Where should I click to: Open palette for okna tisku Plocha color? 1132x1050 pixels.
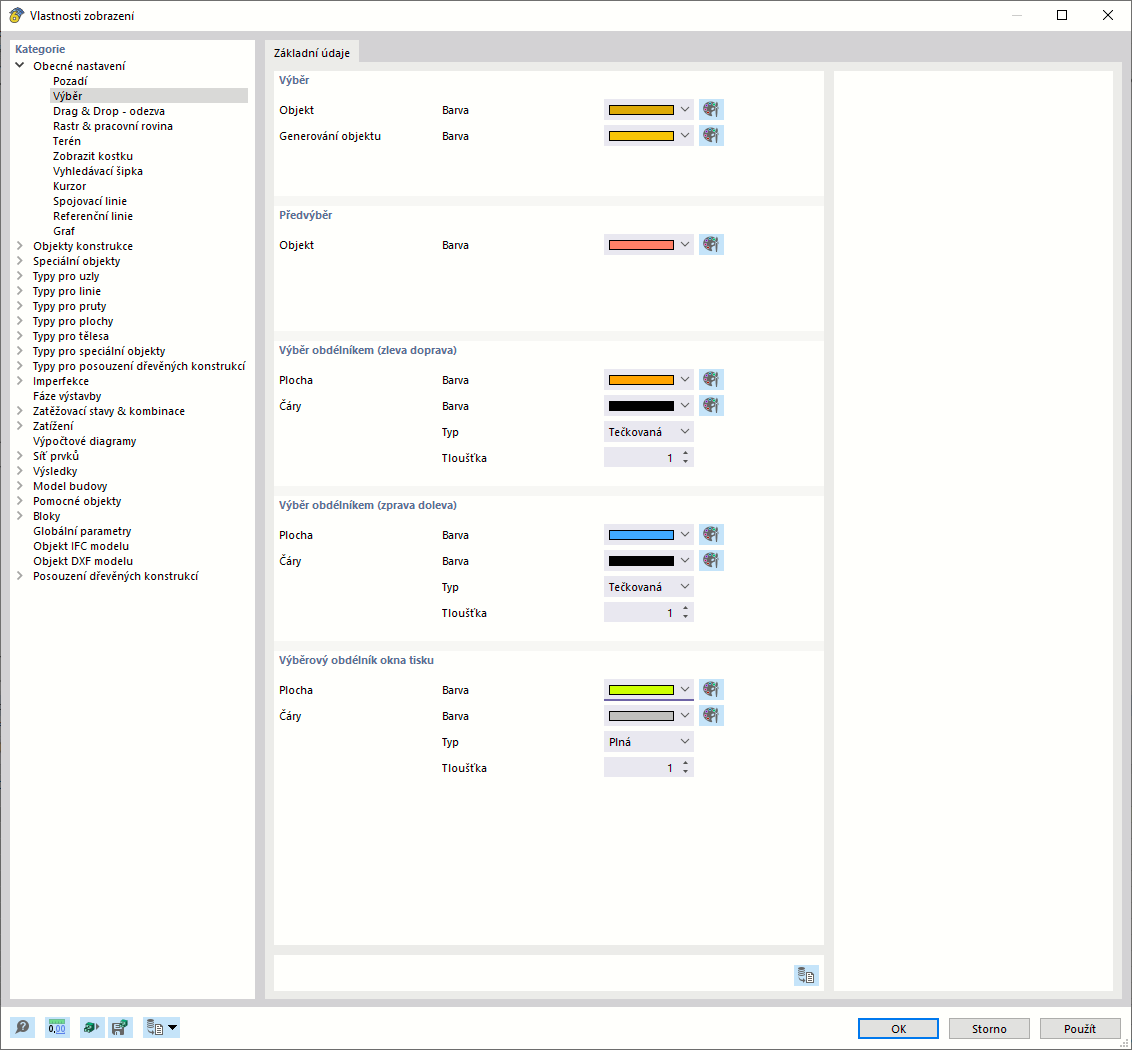pos(711,690)
